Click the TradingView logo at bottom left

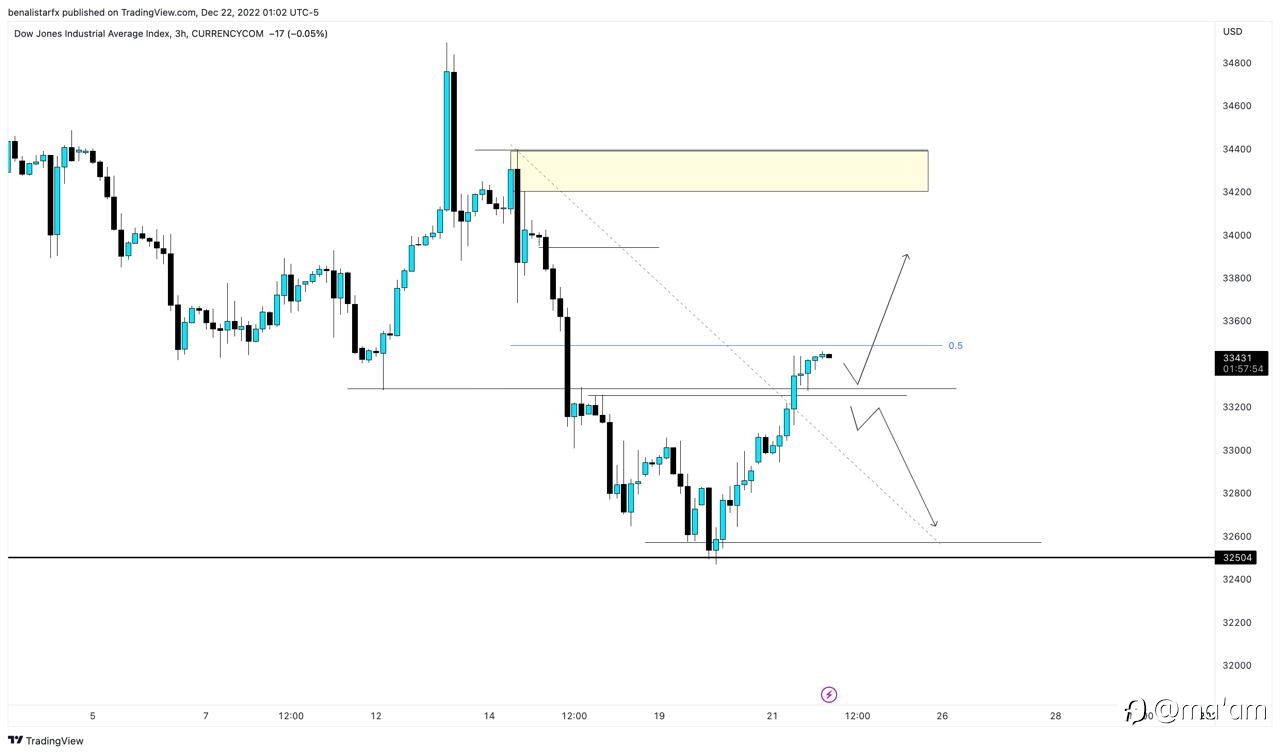point(46,741)
